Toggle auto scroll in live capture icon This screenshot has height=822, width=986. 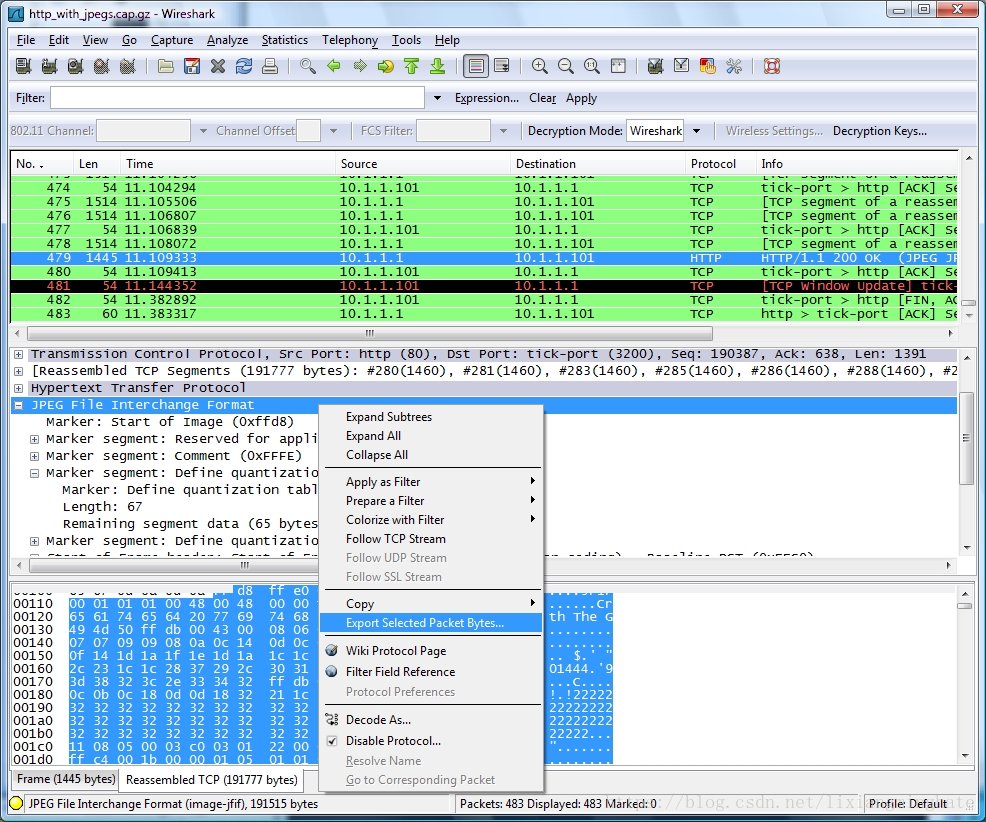click(x=502, y=66)
